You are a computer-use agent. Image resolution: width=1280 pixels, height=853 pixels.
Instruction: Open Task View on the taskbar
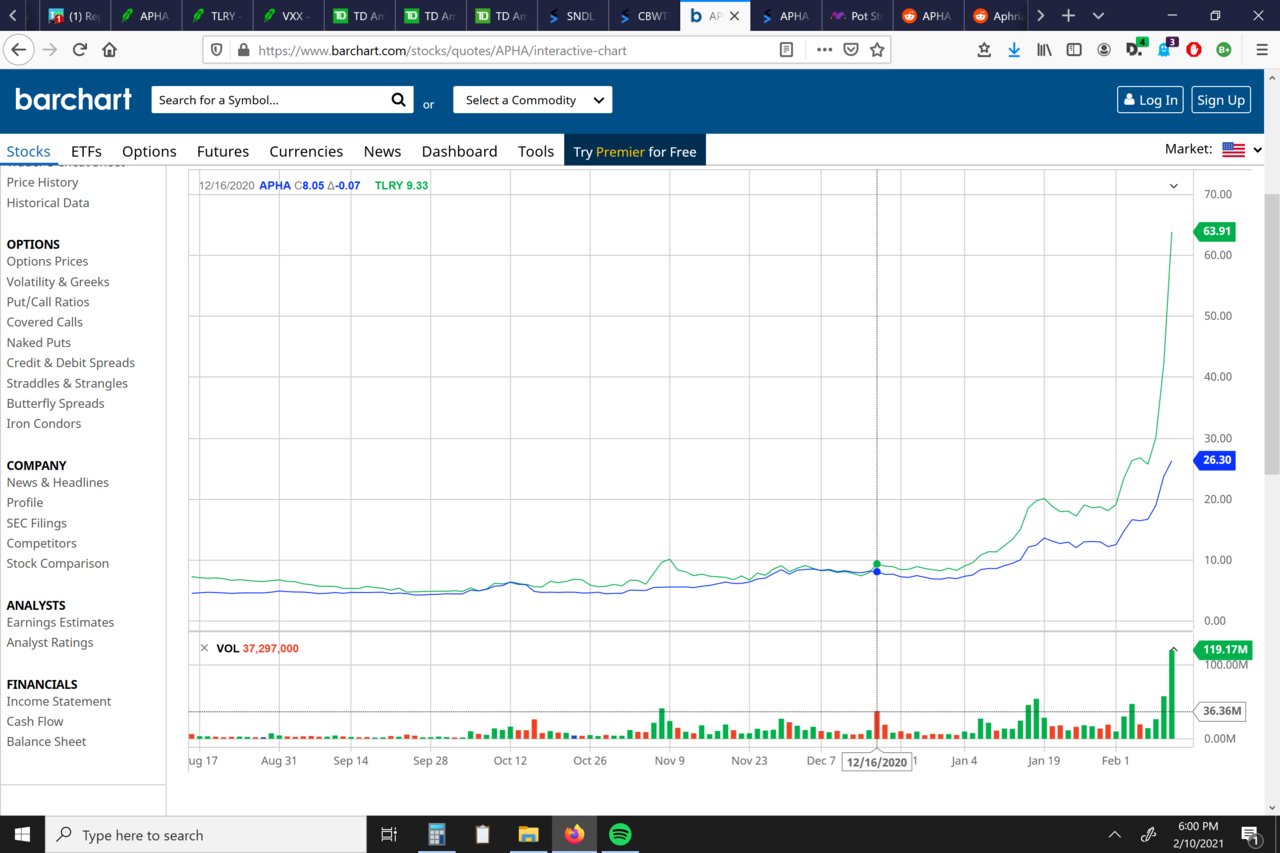(389, 834)
